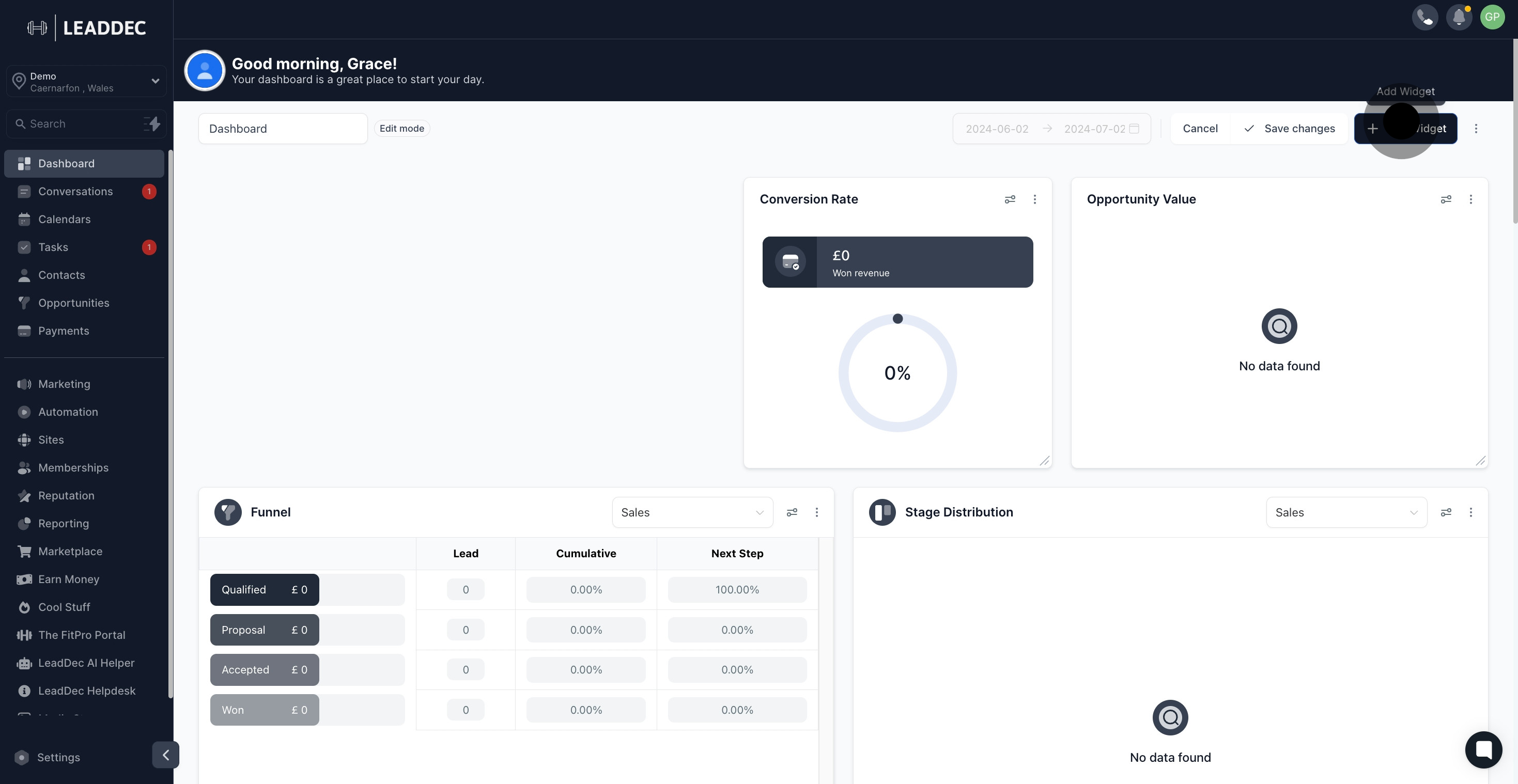Screen dimensions: 1518x784
Task: Open Stage Distribution Sales dropdown
Action: tap(1346, 512)
